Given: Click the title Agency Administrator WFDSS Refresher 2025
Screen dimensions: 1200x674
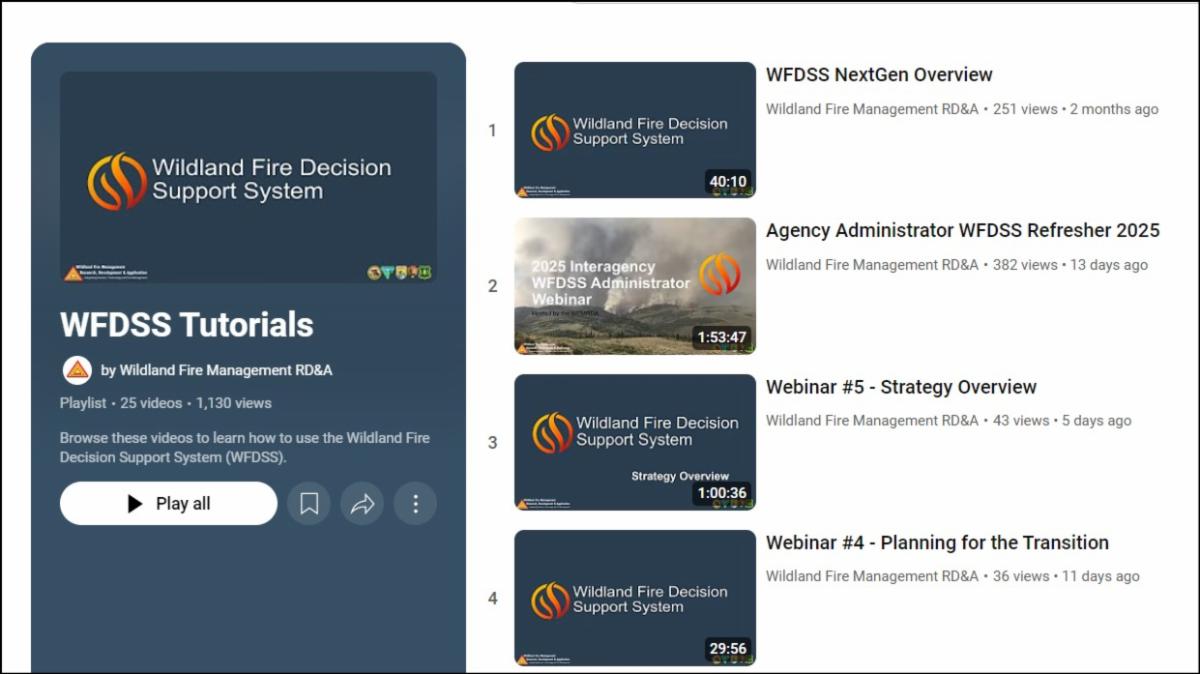Looking at the screenshot, I should (x=963, y=231).
